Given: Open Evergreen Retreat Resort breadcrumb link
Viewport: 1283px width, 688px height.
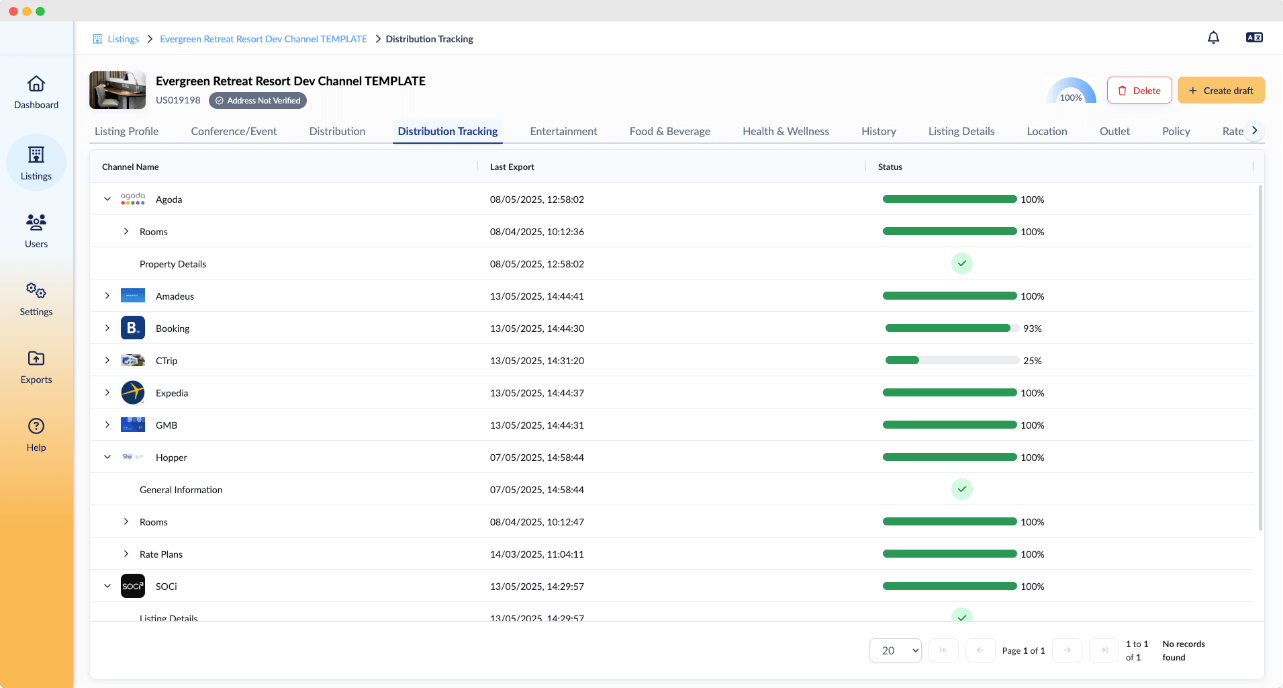Looking at the screenshot, I should tap(264, 39).
